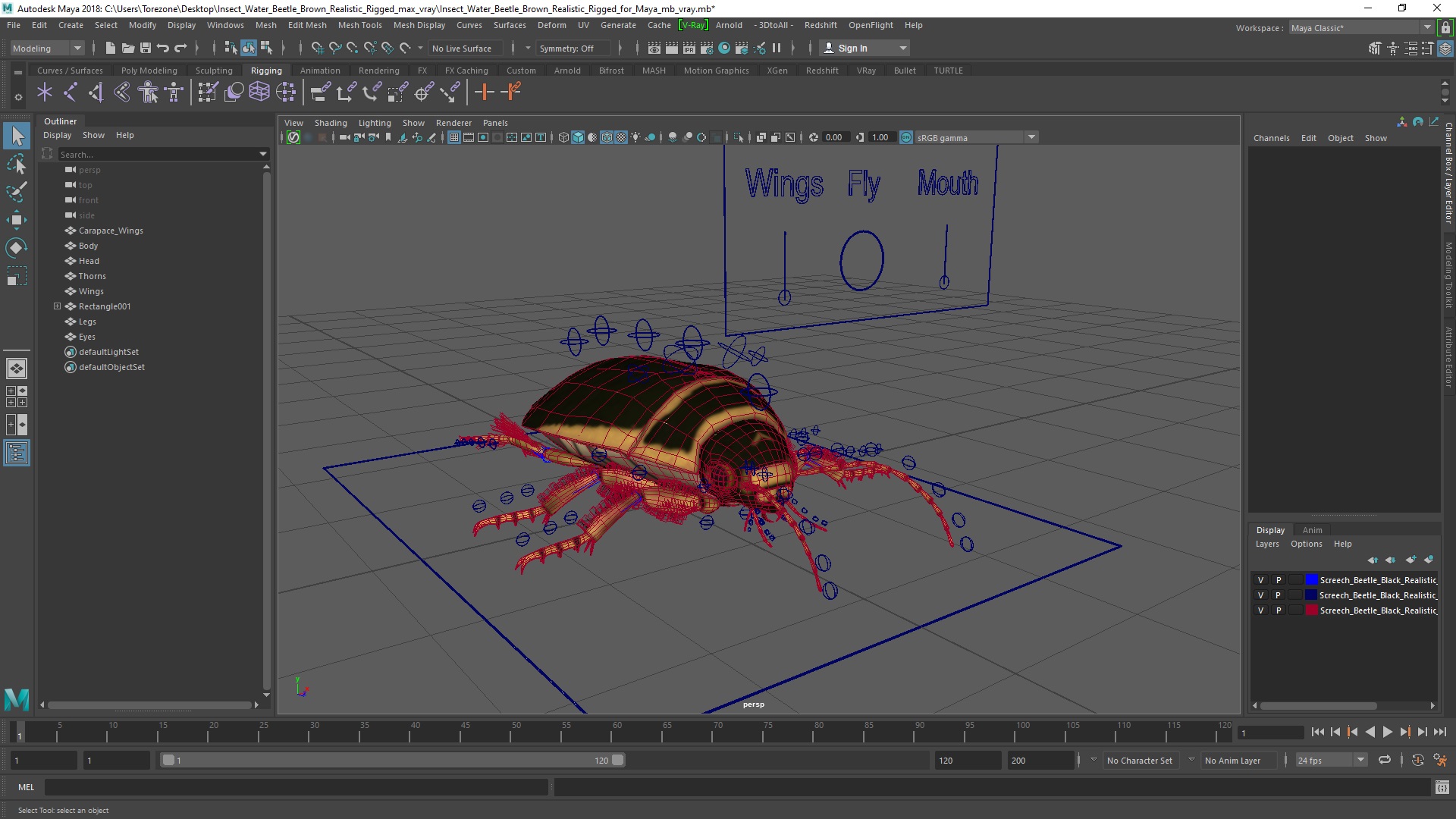The width and height of the screenshot is (1456, 819).
Task: Select the arrow Select Tool in toolbox
Action: pos(17,136)
